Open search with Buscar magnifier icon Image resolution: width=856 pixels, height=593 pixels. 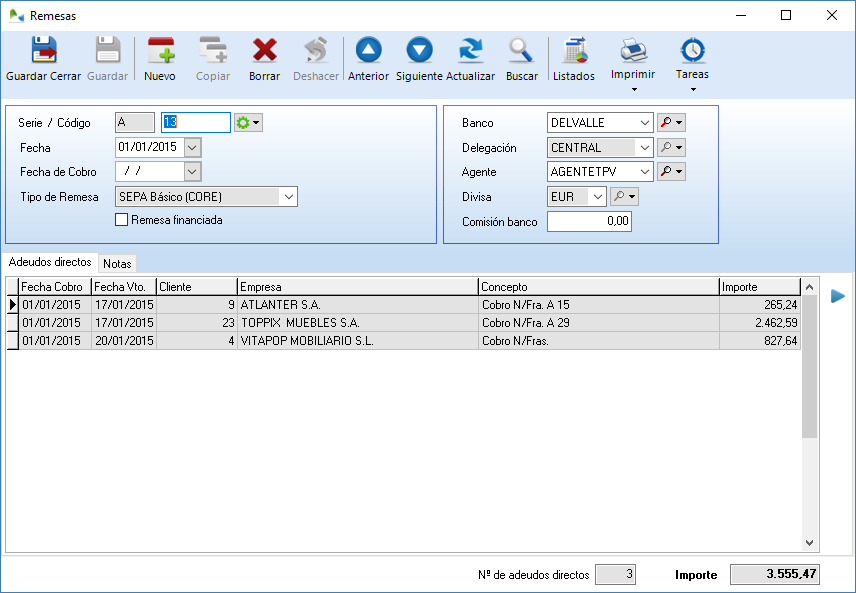click(x=521, y=51)
